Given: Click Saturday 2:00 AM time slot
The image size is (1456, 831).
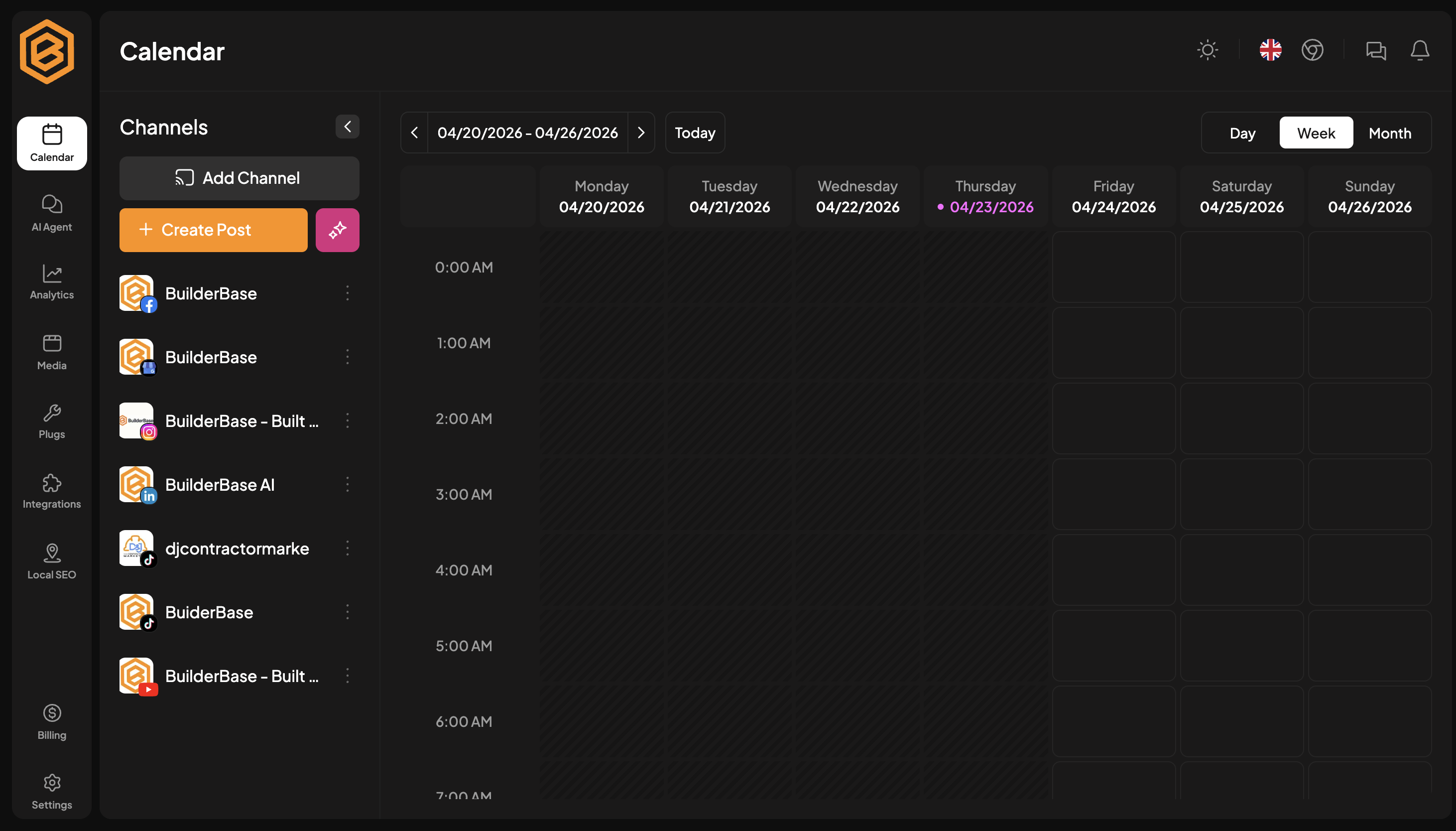Looking at the screenshot, I should click(1241, 418).
